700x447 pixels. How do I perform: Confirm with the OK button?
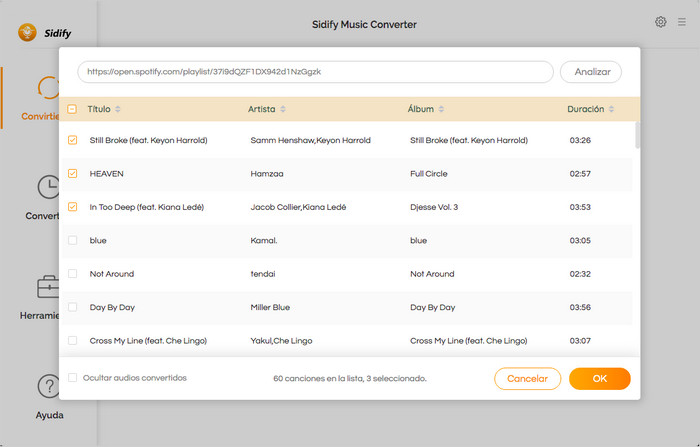point(600,379)
